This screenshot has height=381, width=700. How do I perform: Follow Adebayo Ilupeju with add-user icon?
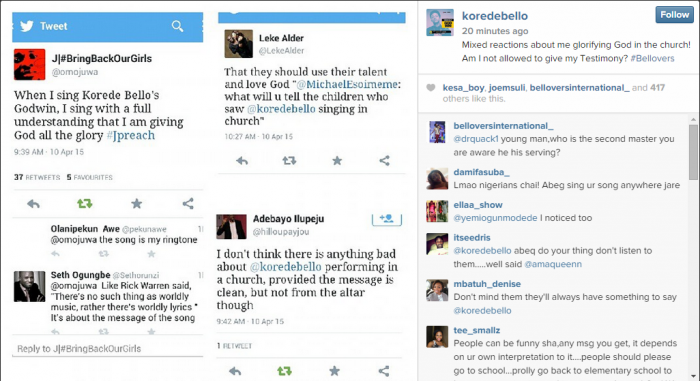pyautogui.click(x=387, y=218)
